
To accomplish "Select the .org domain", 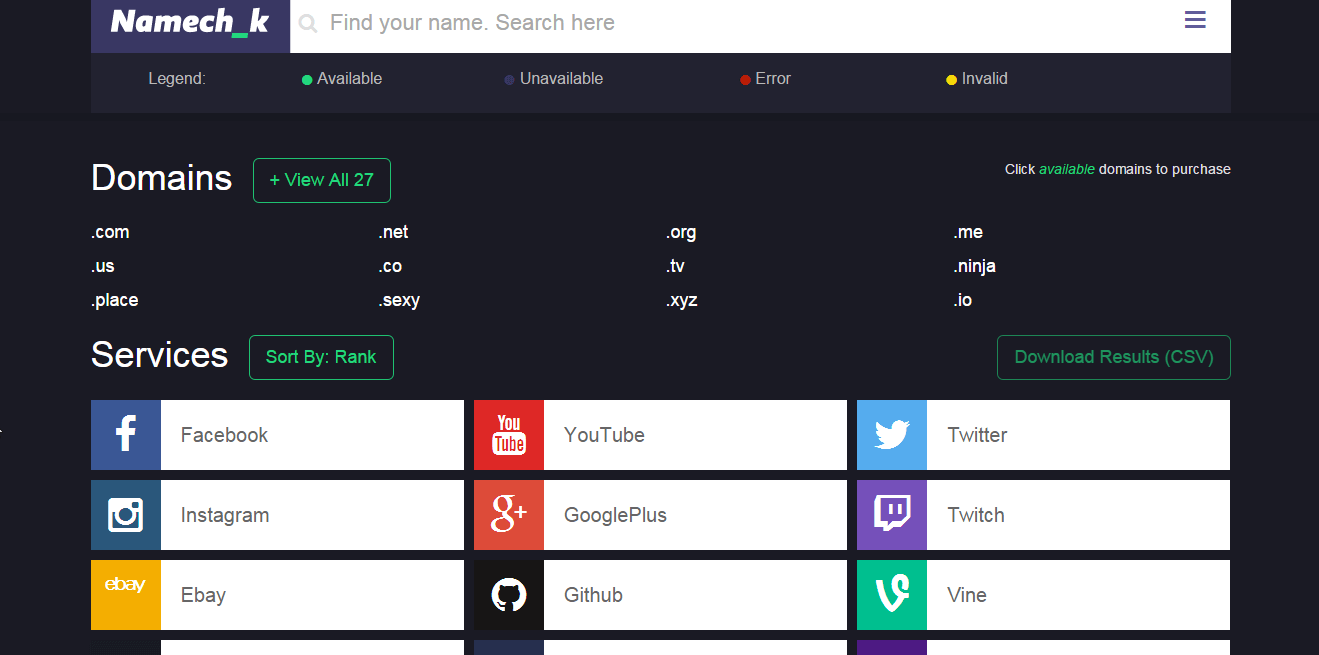I will (681, 232).
